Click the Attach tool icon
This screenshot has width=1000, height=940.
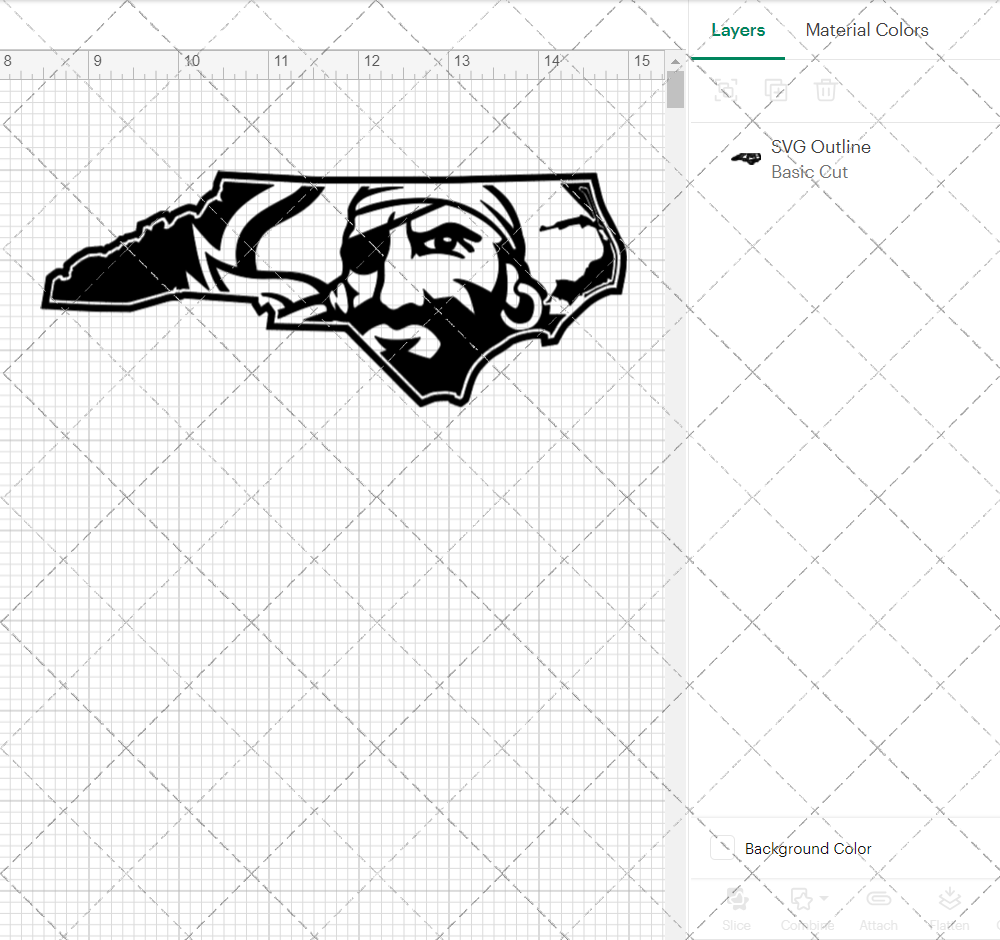coord(878,899)
